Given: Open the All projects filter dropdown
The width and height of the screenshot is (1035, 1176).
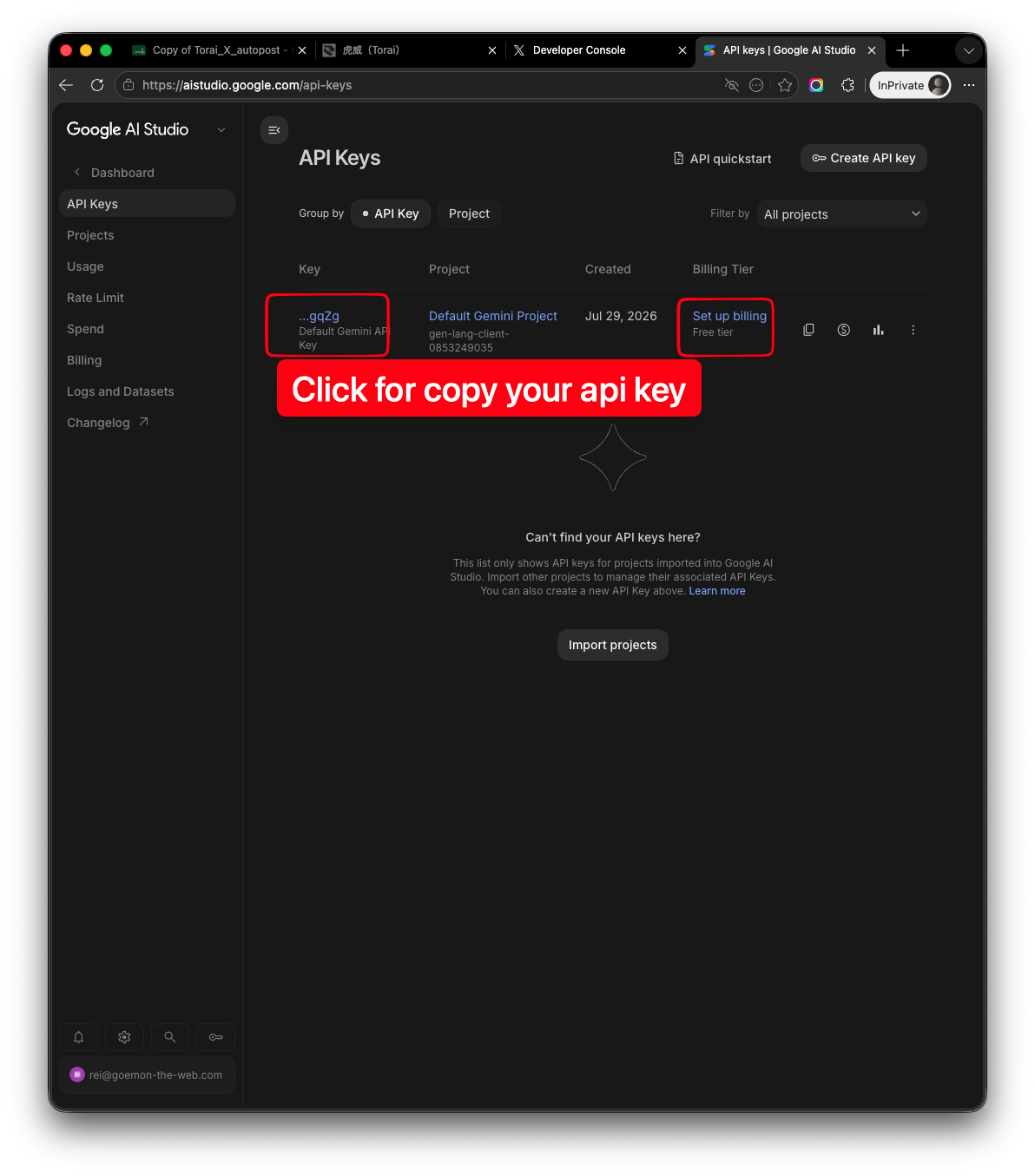Looking at the screenshot, I should (842, 214).
